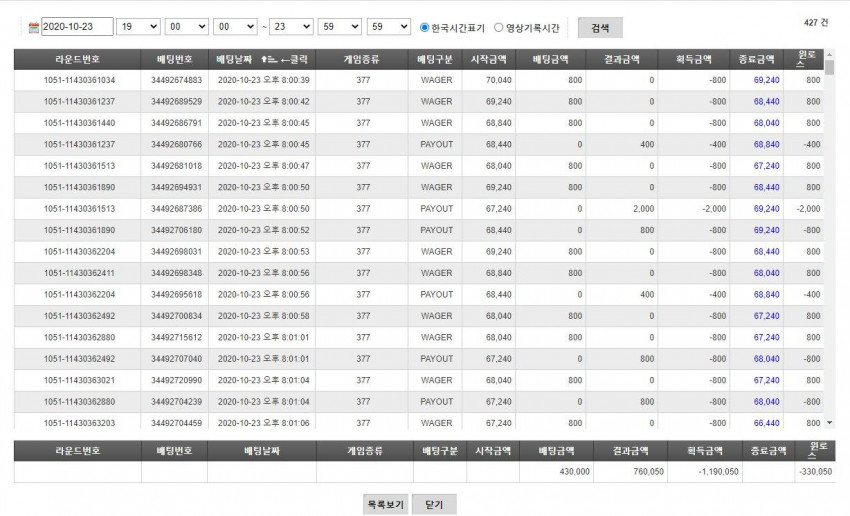Screen dimensions: 850x516
Task: Click the 배팅구분 column header in upper table
Action: coord(435,59)
